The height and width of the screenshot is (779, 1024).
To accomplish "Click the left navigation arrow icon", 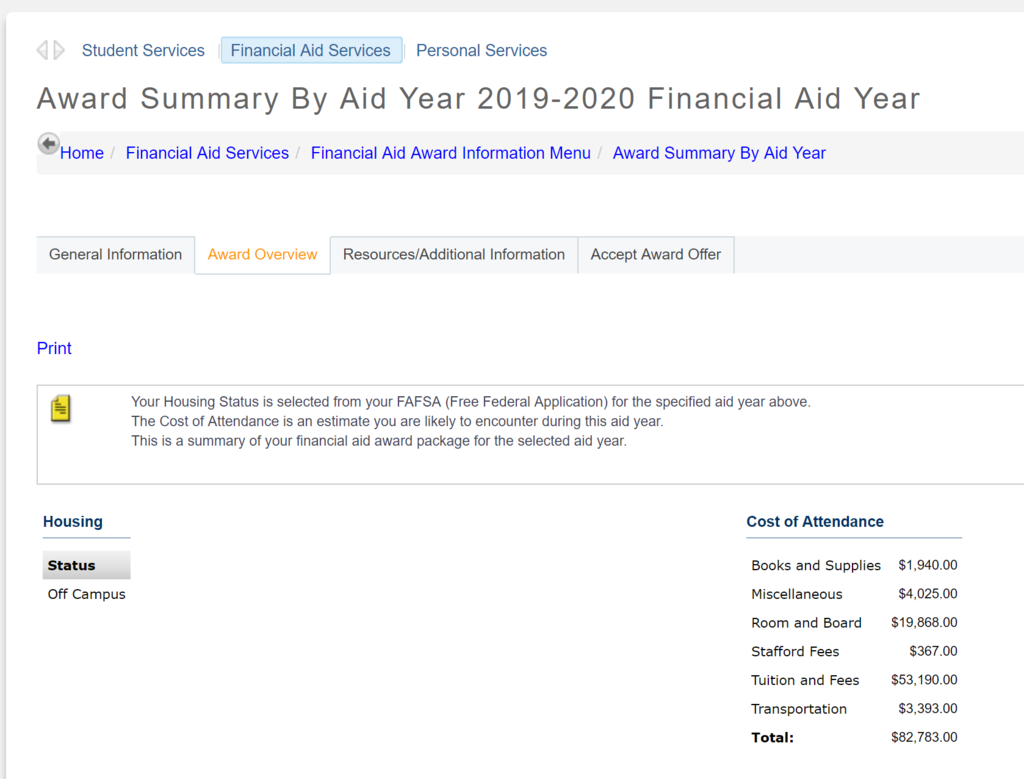I will click(x=42, y=50).
